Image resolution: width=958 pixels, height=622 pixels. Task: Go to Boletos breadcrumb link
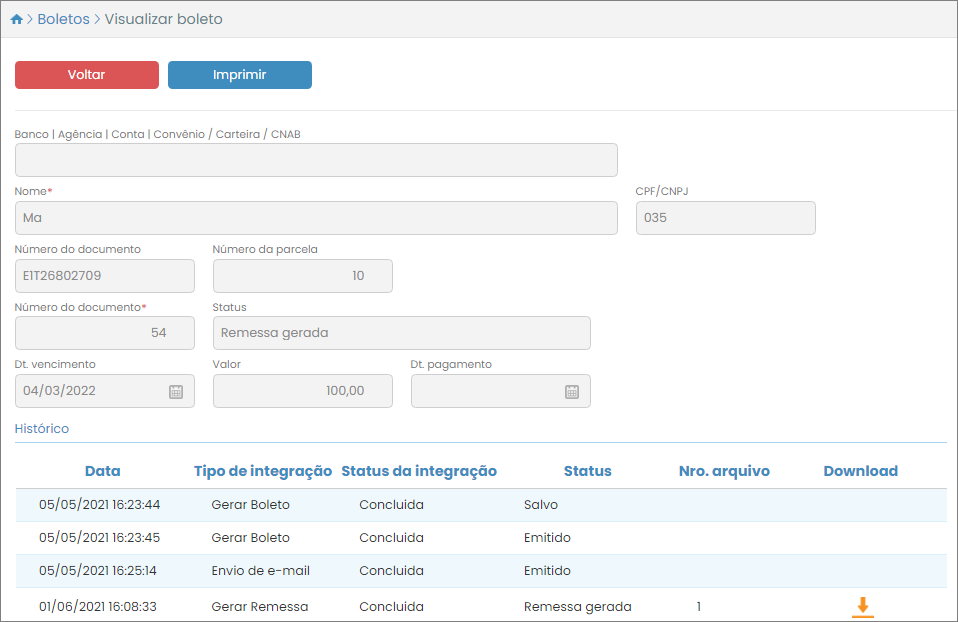pos(63,19)
